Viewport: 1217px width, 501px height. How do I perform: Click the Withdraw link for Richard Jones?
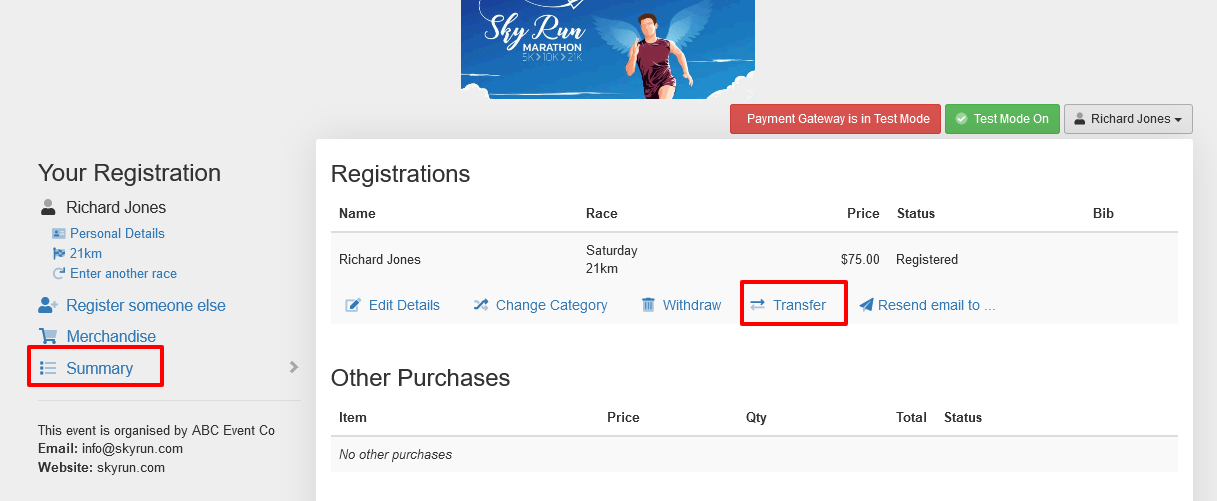691,305
